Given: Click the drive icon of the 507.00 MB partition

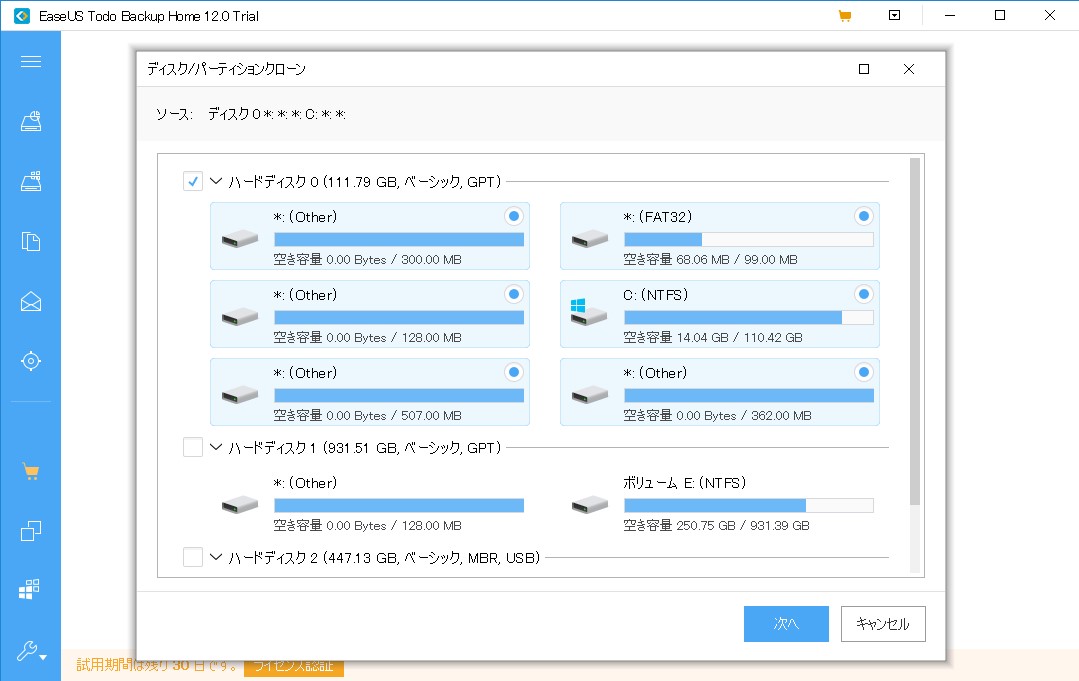Looking at the screenshot, I should click(x=239, y=395).
